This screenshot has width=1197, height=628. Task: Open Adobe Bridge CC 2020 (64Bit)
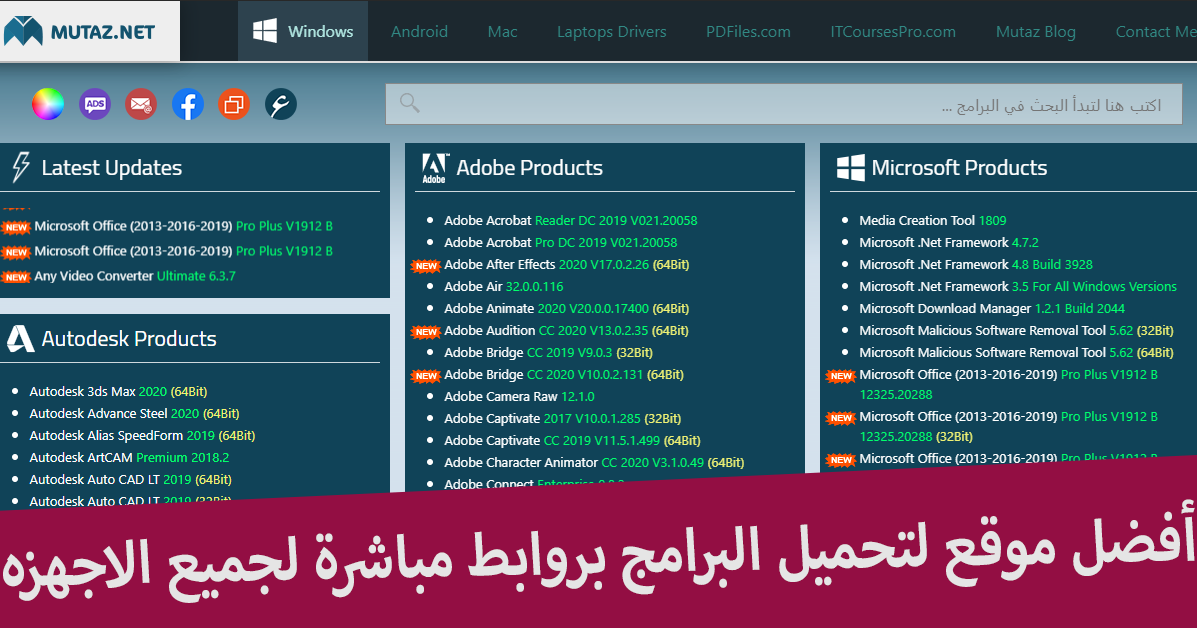(563, 375)
